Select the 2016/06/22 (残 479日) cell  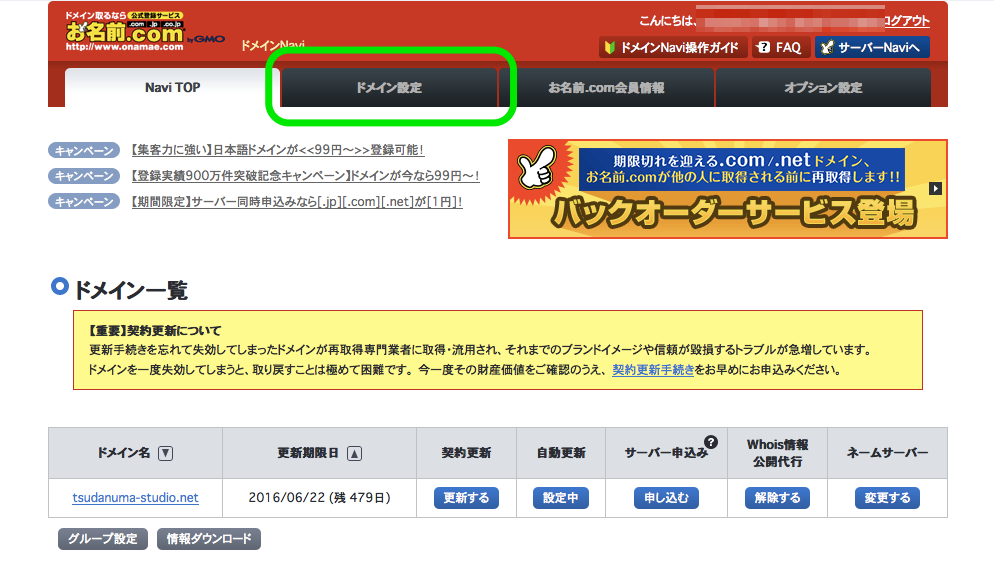tap(320, 498)
